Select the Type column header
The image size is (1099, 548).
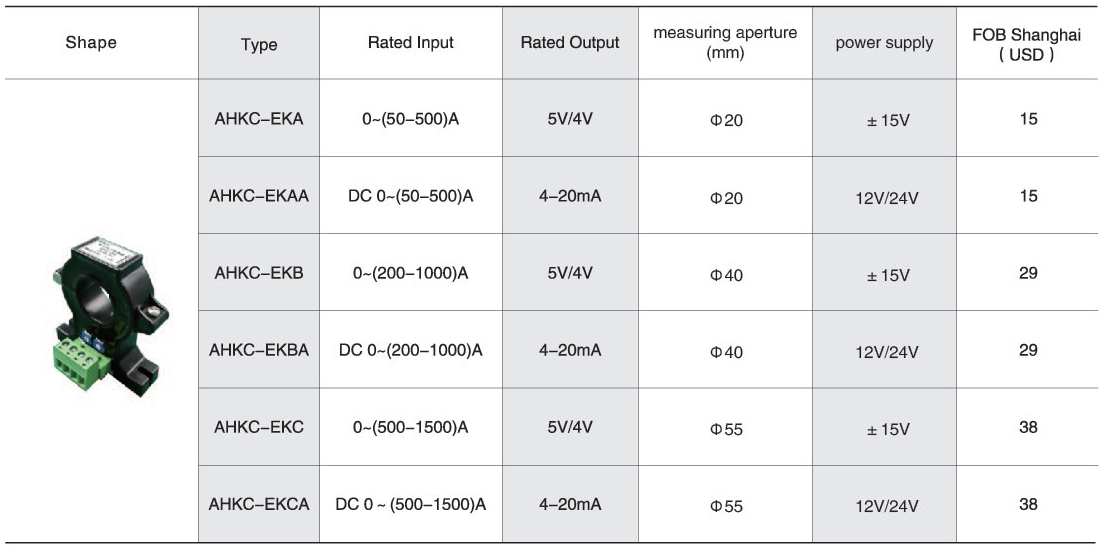[x=259, y=45]
